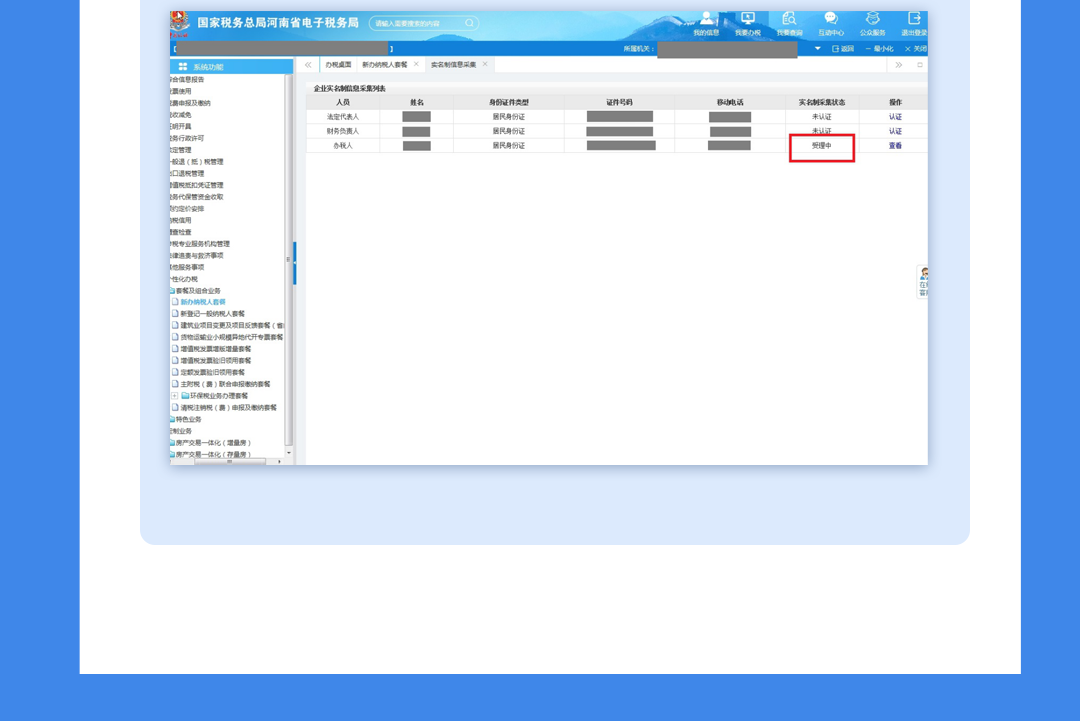Open the dropdown arrow beside 所属机关
The width and height of the screenshot is (1080, 721).
click(817, 48)
